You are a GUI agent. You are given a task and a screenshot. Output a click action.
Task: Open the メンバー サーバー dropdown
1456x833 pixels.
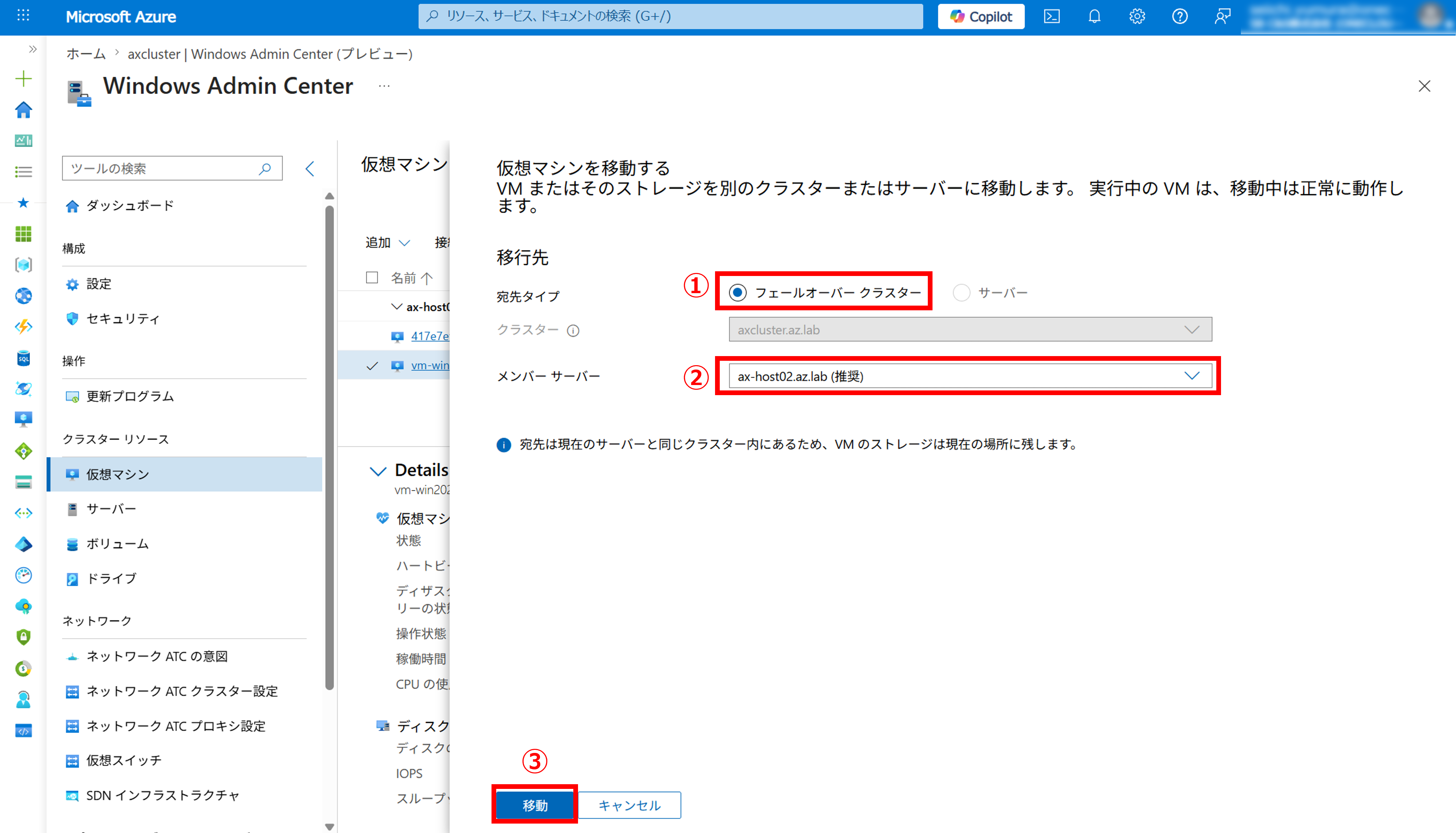click(x=970, y=376)
